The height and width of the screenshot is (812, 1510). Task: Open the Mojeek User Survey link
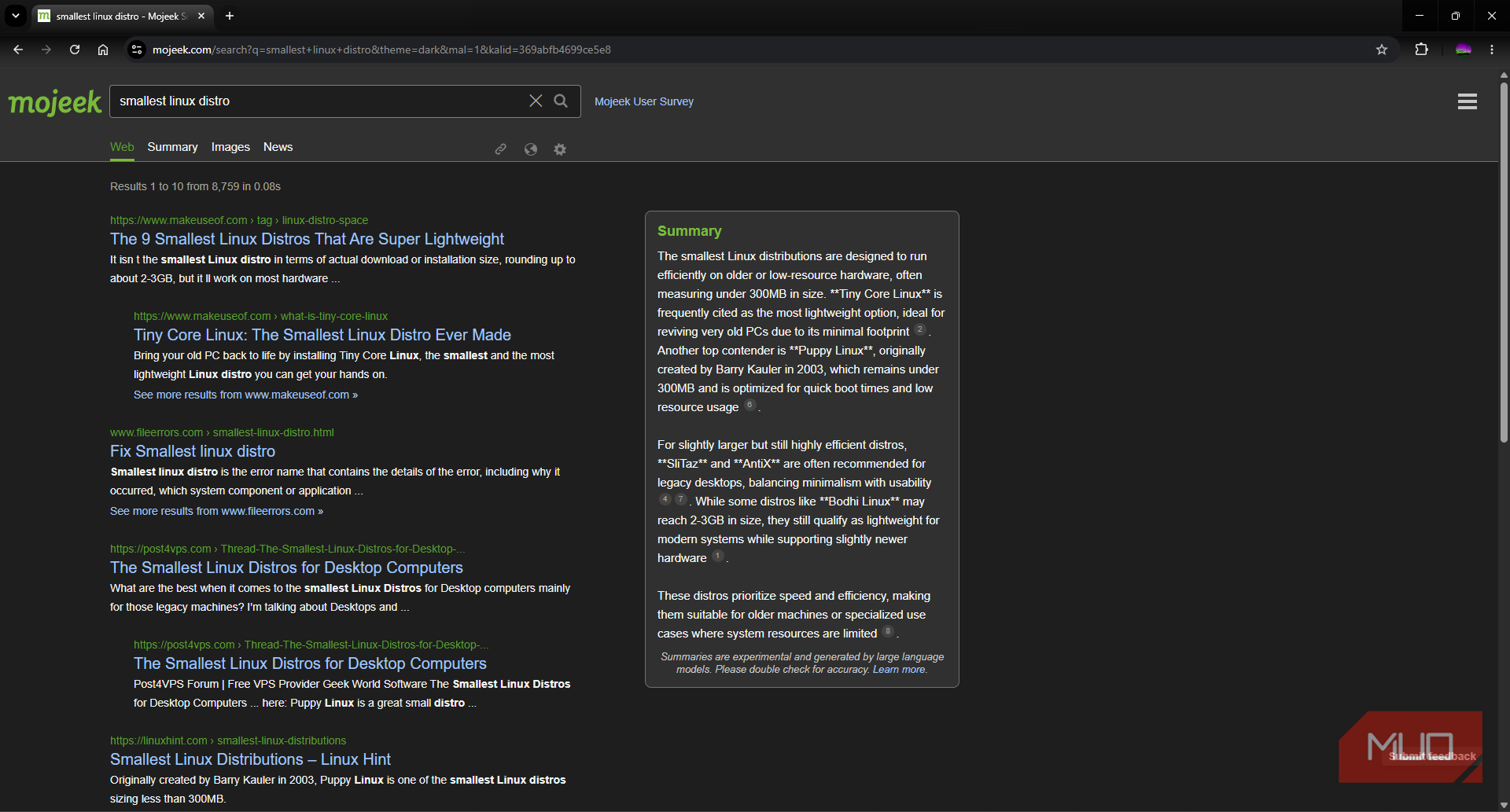pos(644,101)
